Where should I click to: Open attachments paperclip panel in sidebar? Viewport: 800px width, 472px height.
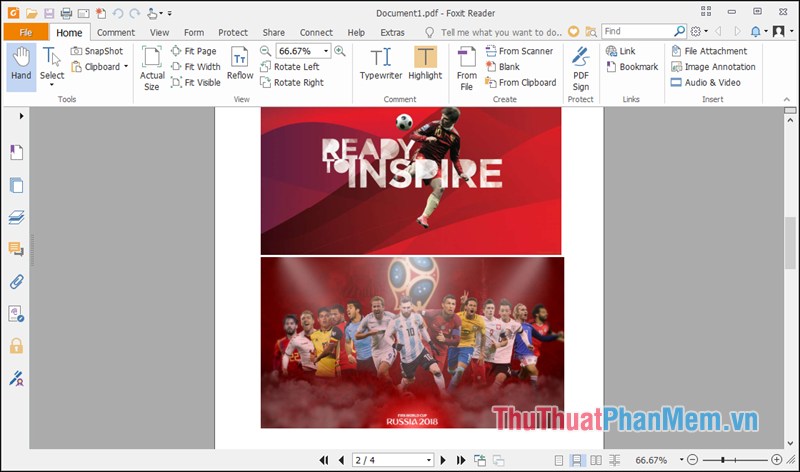coord(16,282)
